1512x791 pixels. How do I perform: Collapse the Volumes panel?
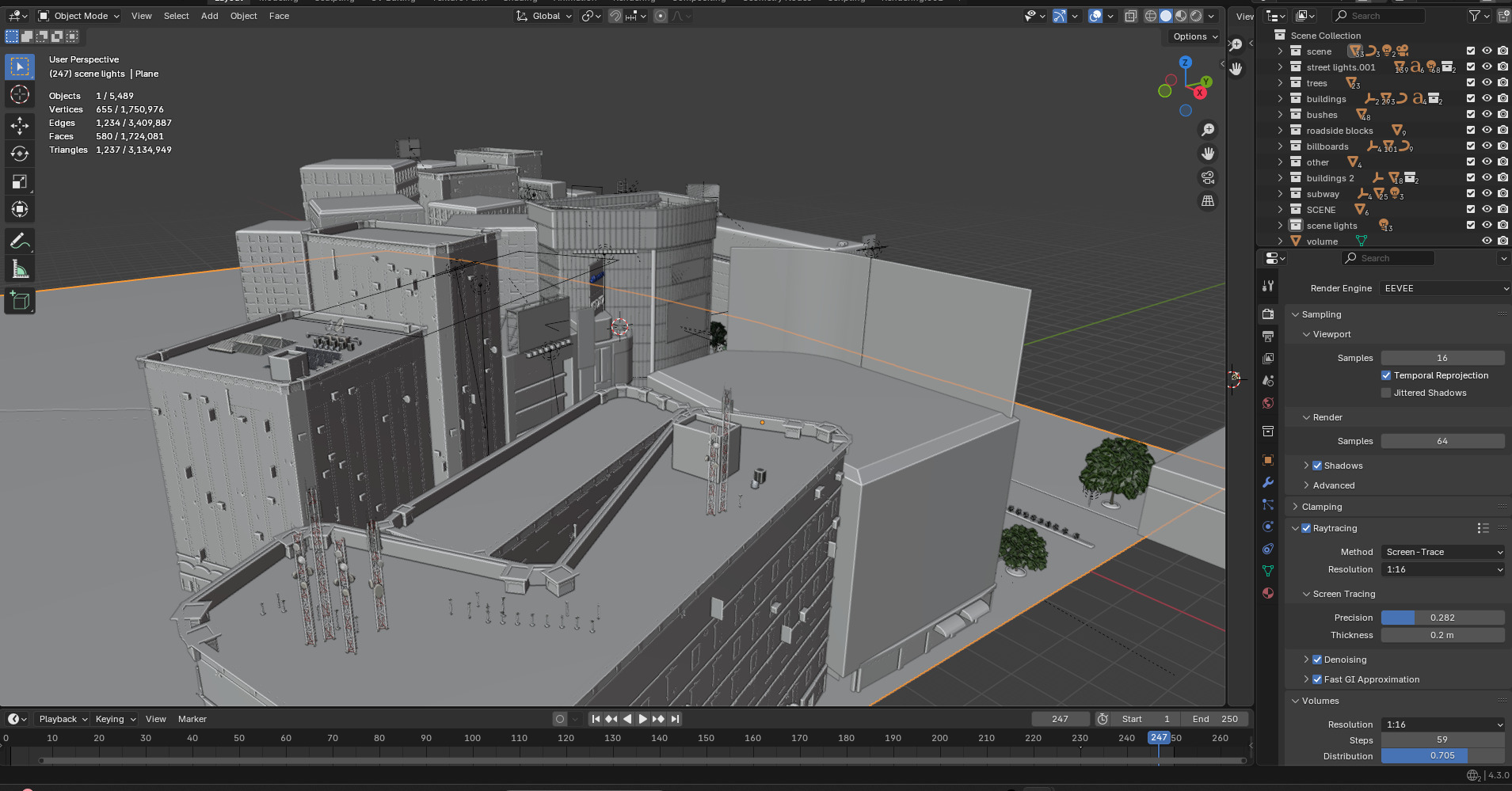tap(1296, 701)
